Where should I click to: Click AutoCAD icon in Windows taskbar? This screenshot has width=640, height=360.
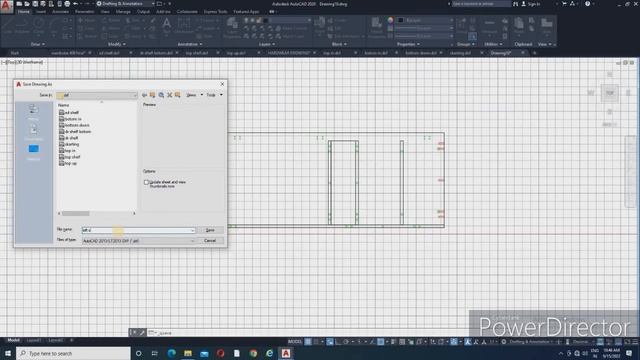pos(286,353)
